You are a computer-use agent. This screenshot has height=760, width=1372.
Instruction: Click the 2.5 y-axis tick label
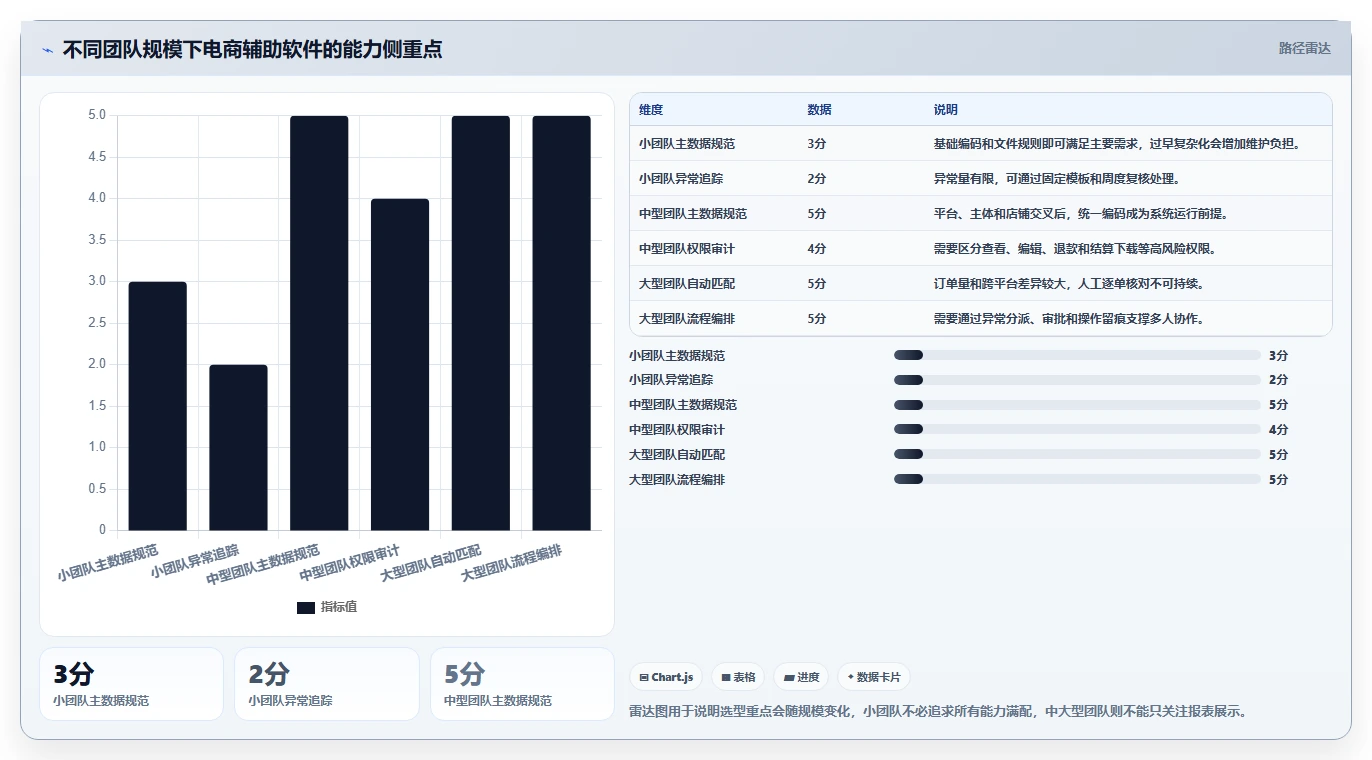pyautogui.click(x=97, y=323)
